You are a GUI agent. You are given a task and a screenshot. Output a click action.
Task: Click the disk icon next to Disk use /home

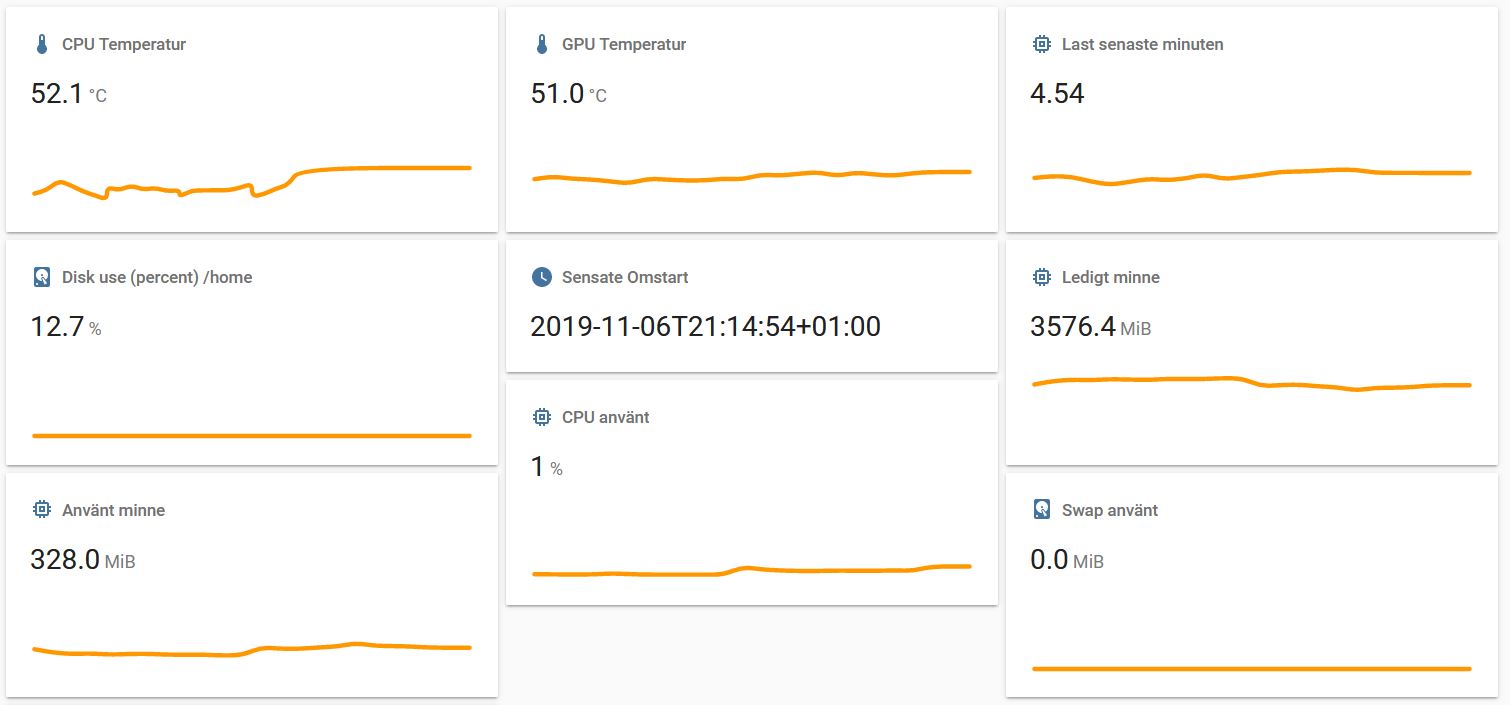click(41, 277)
